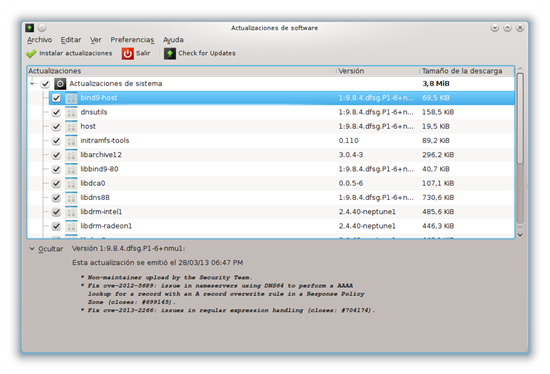Click the Salir button label
Image resolution: width=550 pixels, height=374 pixels.
[143, 53]
